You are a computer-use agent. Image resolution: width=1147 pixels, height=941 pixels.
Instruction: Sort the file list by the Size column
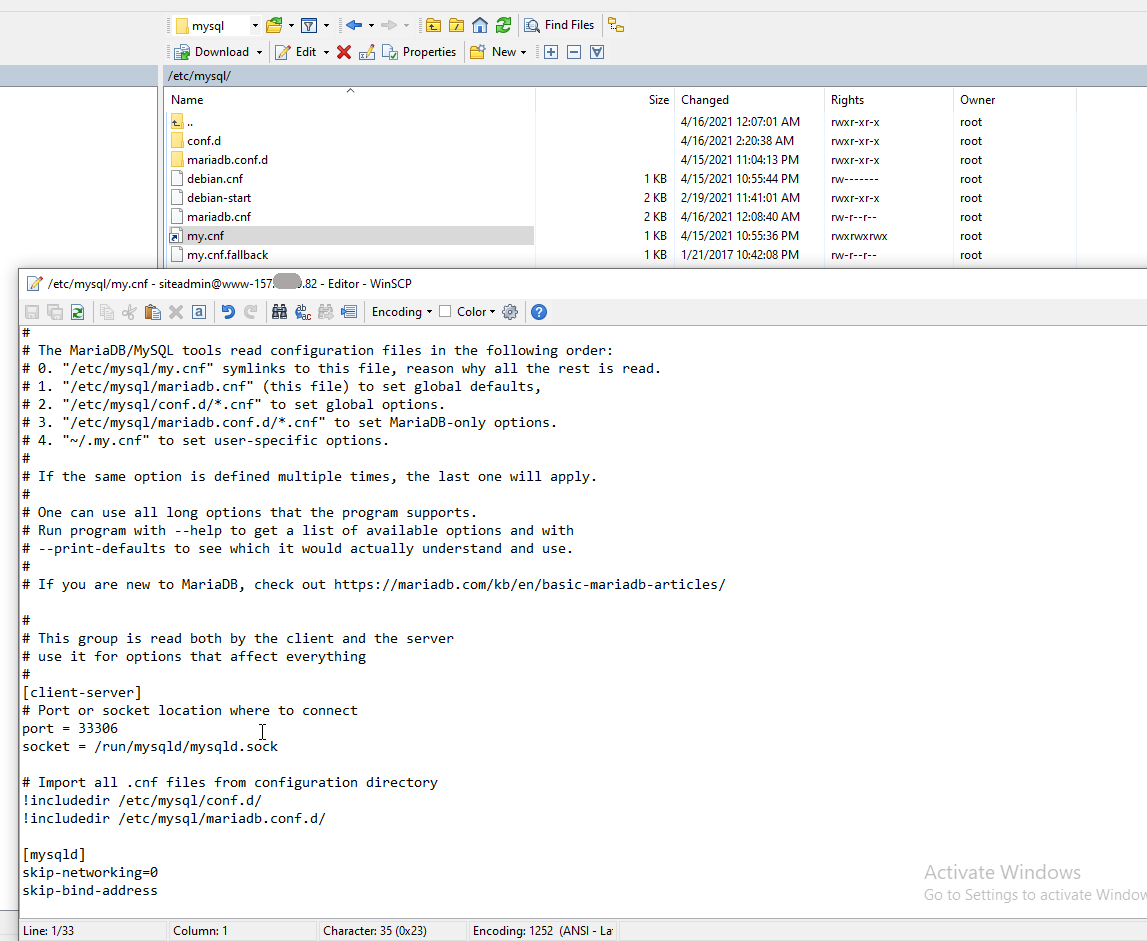click(605, 100)
